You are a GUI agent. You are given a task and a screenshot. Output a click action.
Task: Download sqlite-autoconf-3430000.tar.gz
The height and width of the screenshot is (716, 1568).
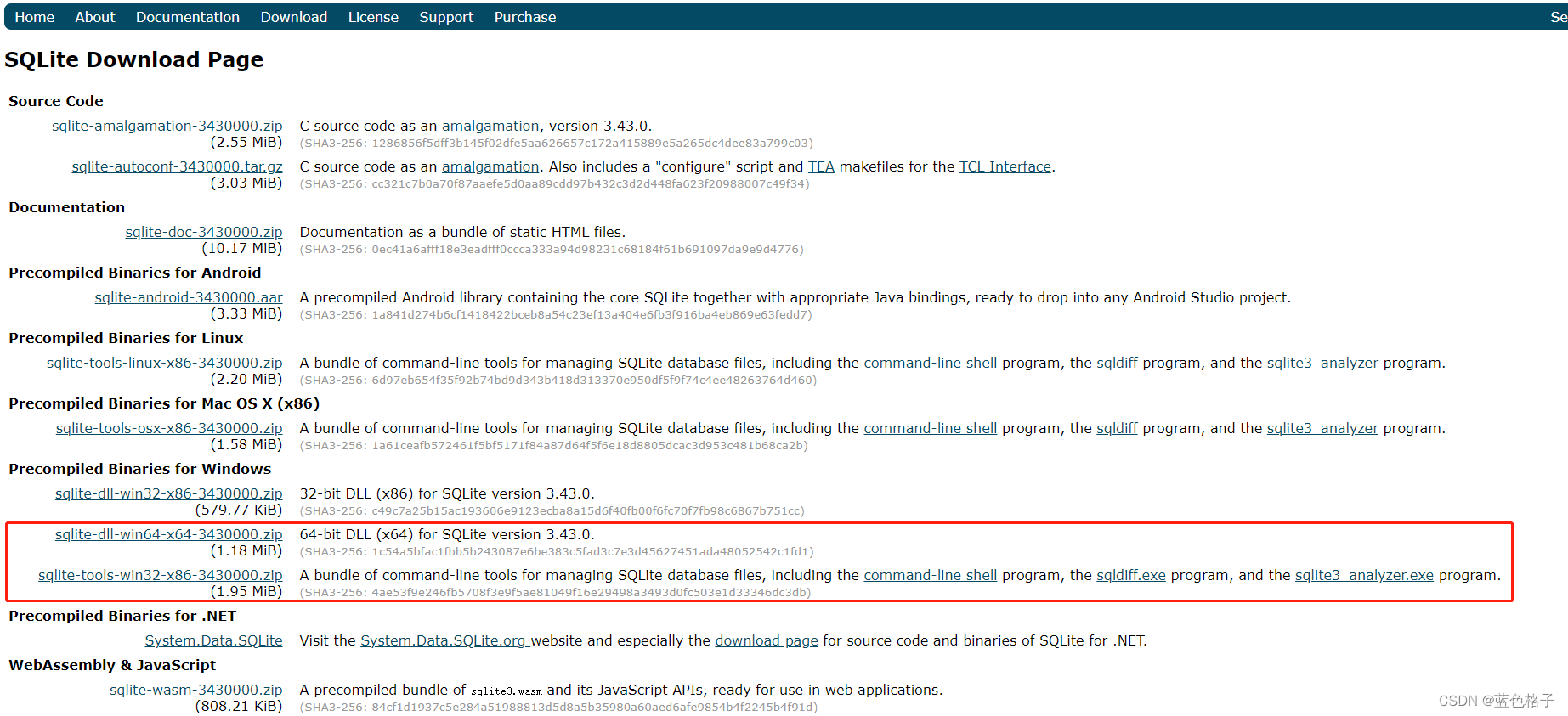click(177, 166)
